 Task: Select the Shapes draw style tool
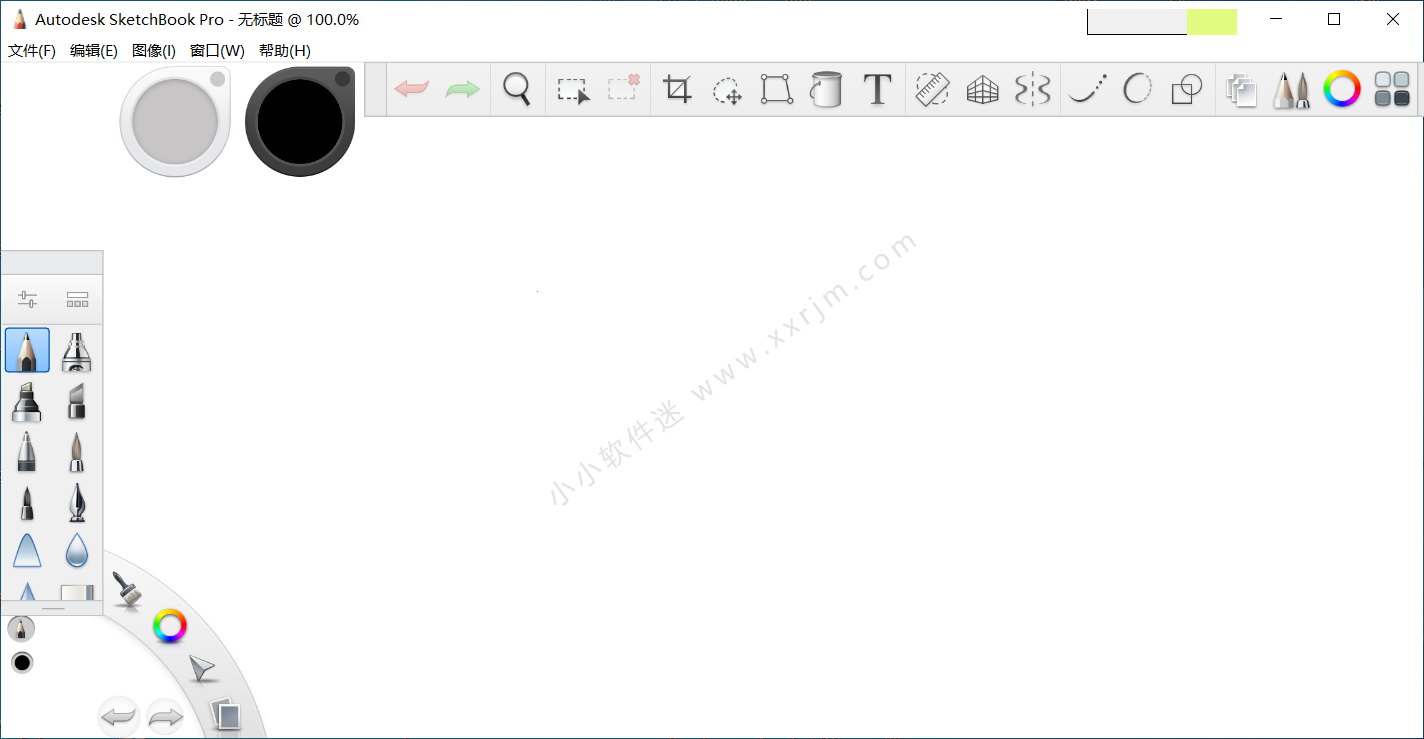[1186, 90]
